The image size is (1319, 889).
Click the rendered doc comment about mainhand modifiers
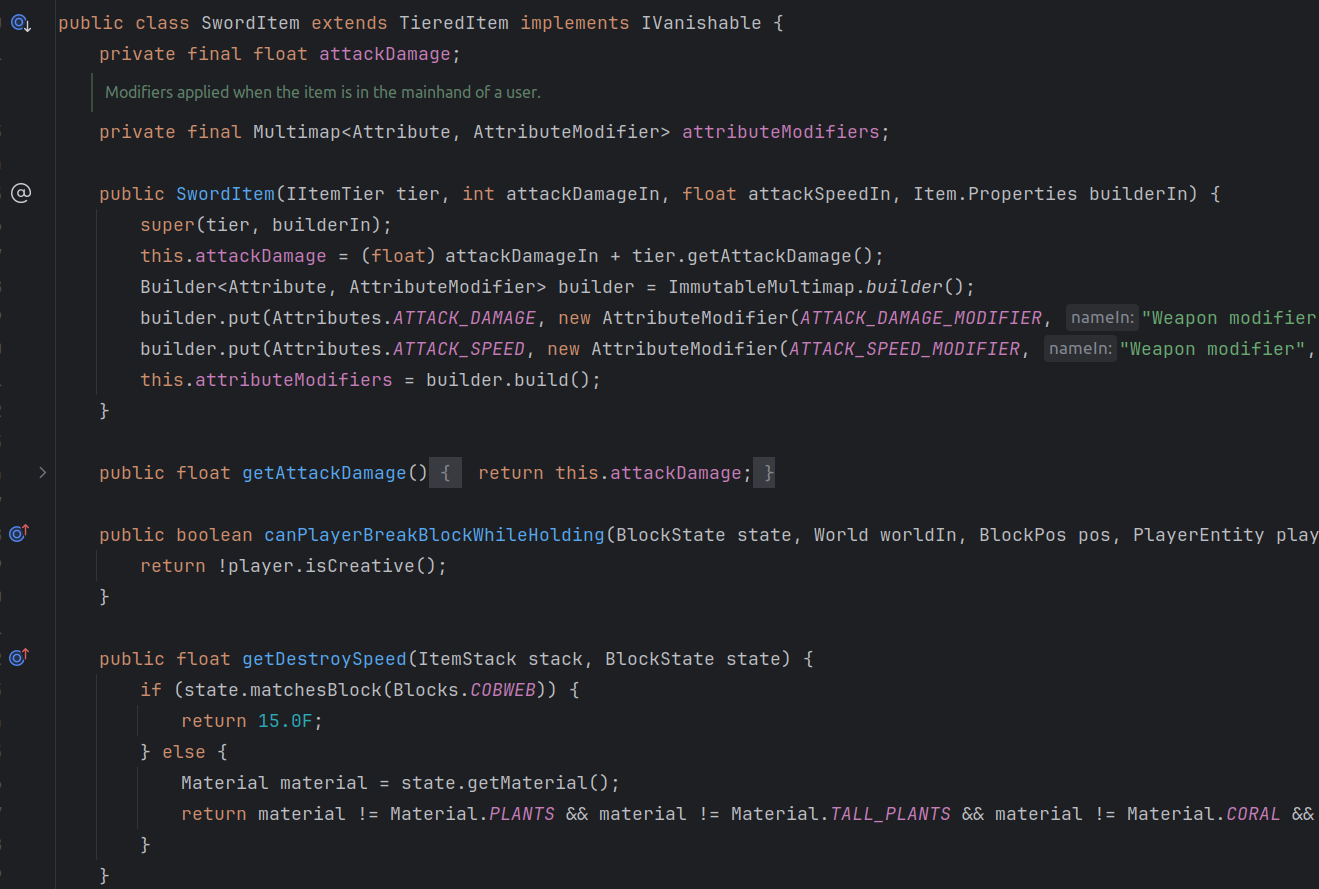click(x=323, y=92)
